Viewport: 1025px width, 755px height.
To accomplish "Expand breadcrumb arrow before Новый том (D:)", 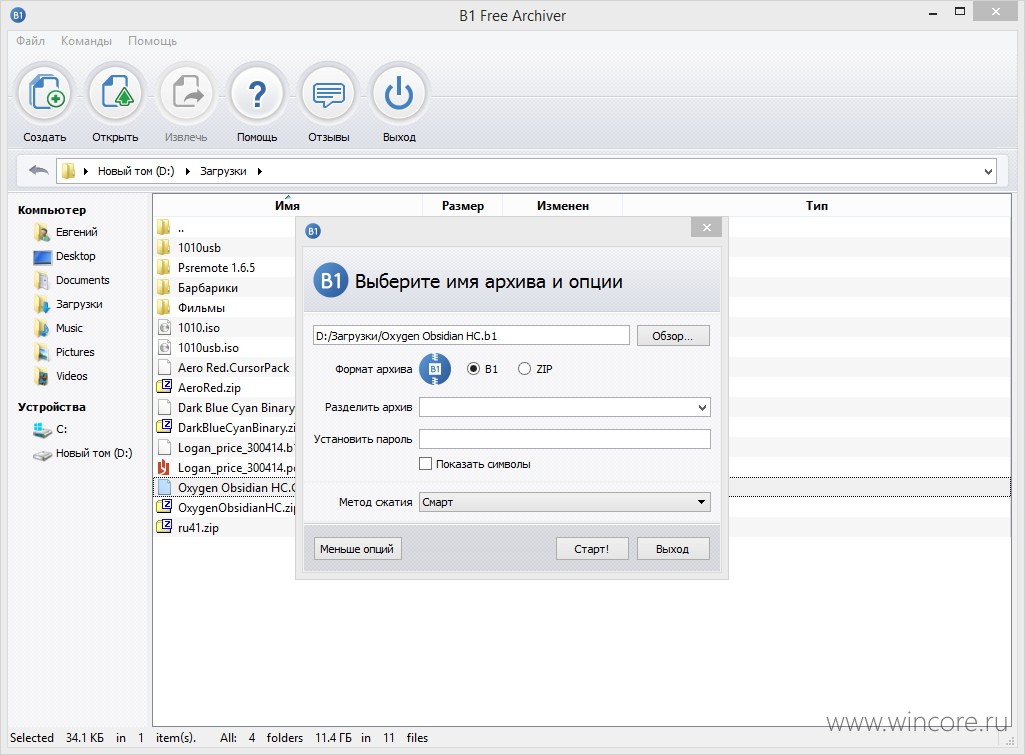I will [86, 171].
